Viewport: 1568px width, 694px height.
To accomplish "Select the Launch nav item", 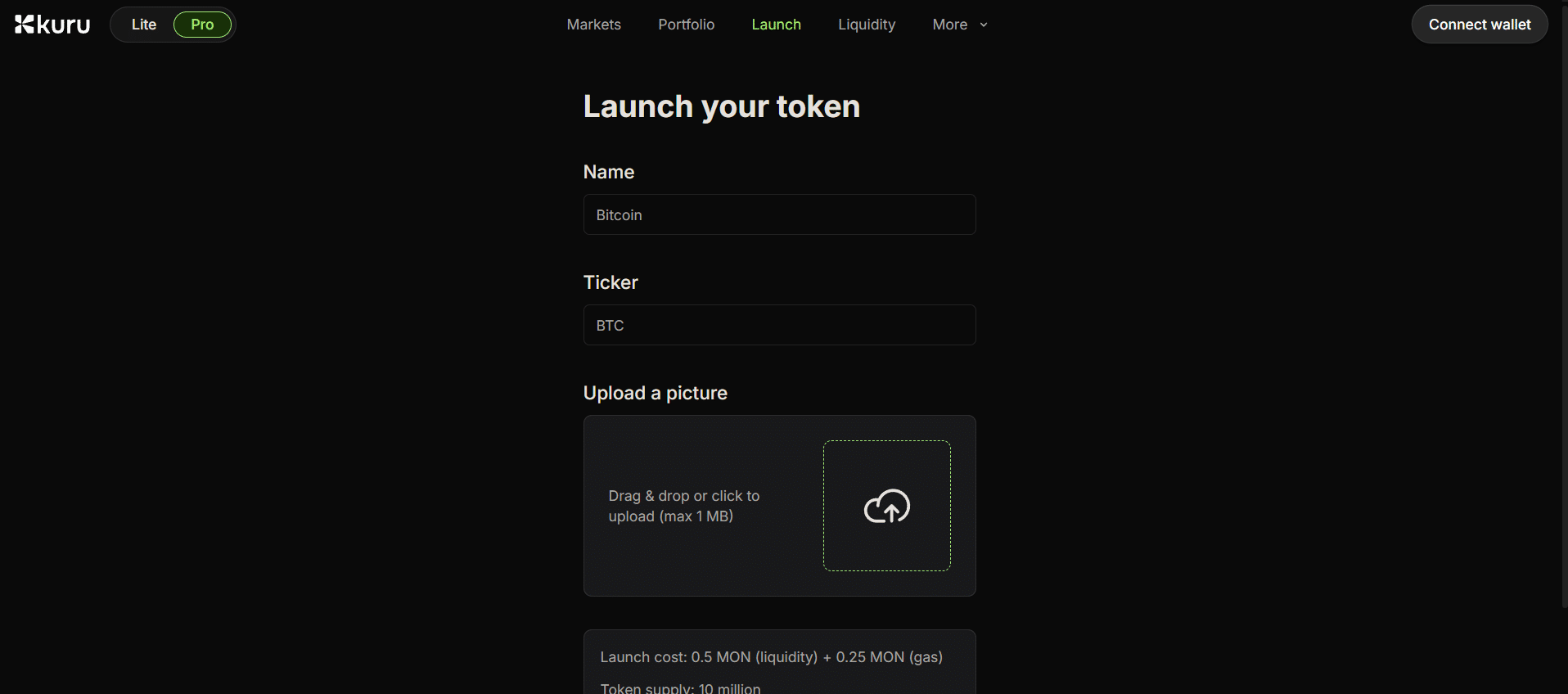I will point(776,25).
